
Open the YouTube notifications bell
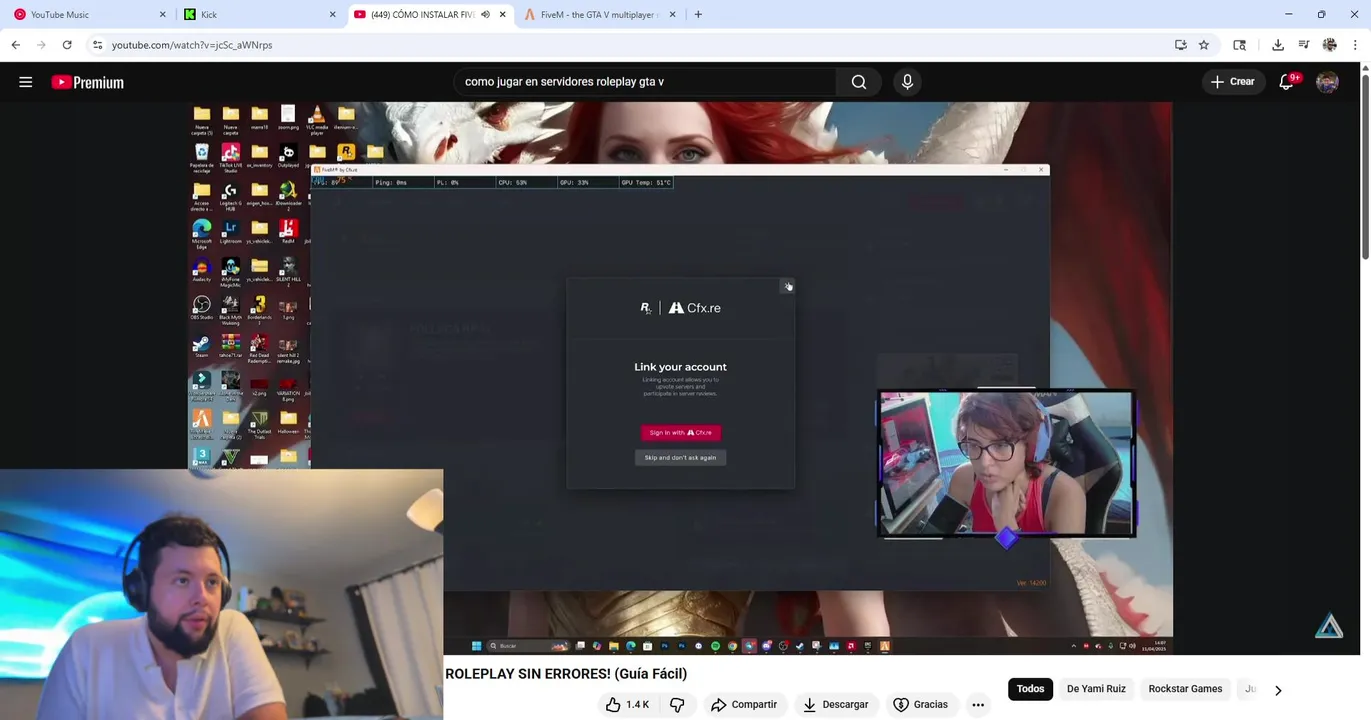coord(1286,82)
